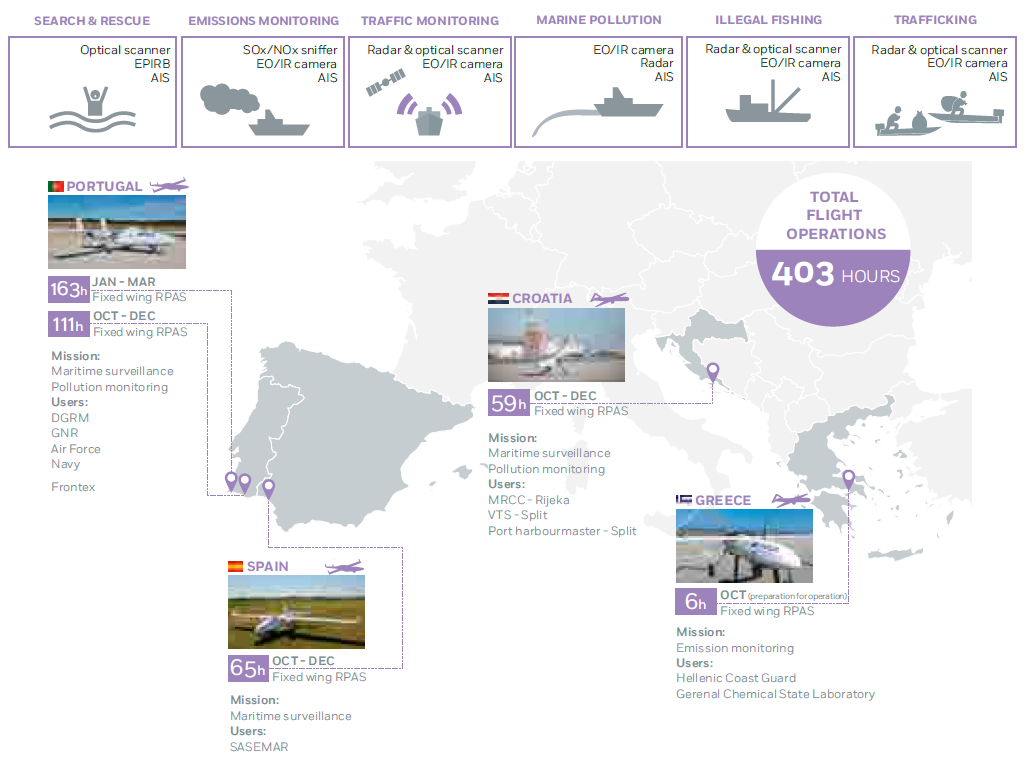Click the map pin on Croatia's coast
Screen dimensions: 1027x781
(x=713, y=372)
